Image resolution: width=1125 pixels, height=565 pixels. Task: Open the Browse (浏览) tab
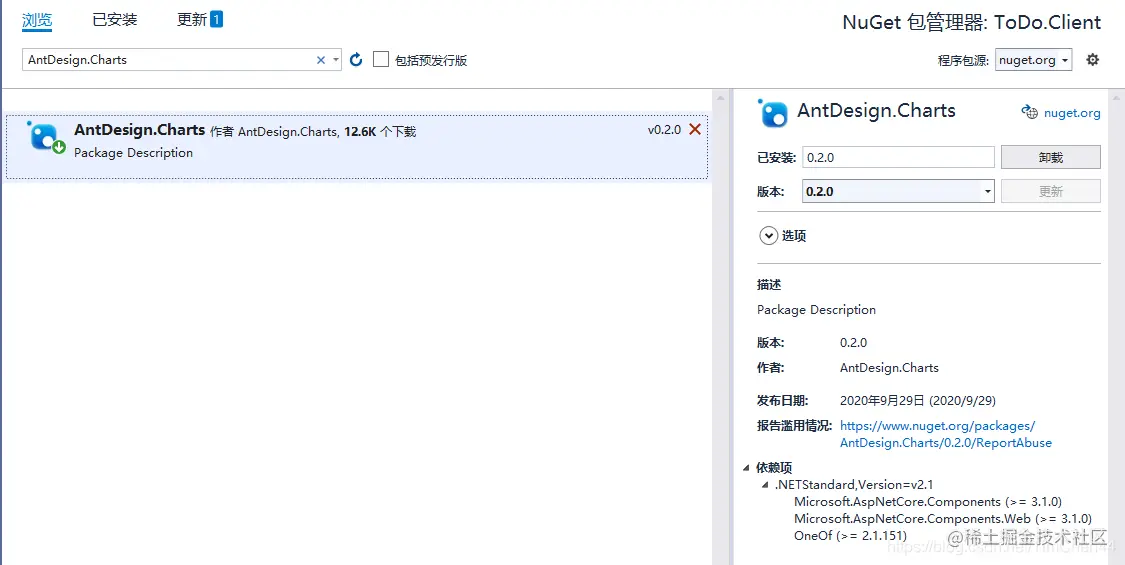tap(37, 19)
